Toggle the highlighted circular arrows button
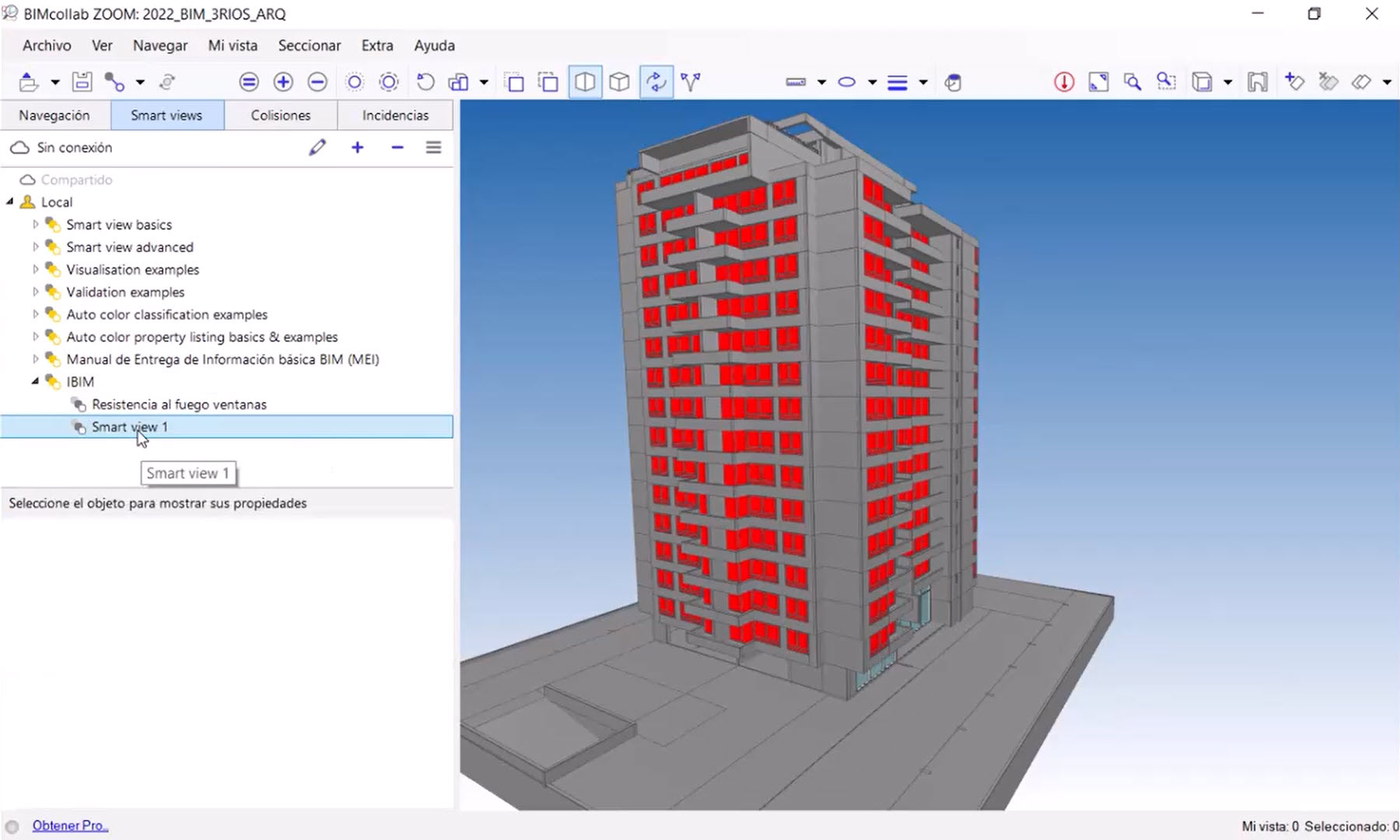 (656, 82)
